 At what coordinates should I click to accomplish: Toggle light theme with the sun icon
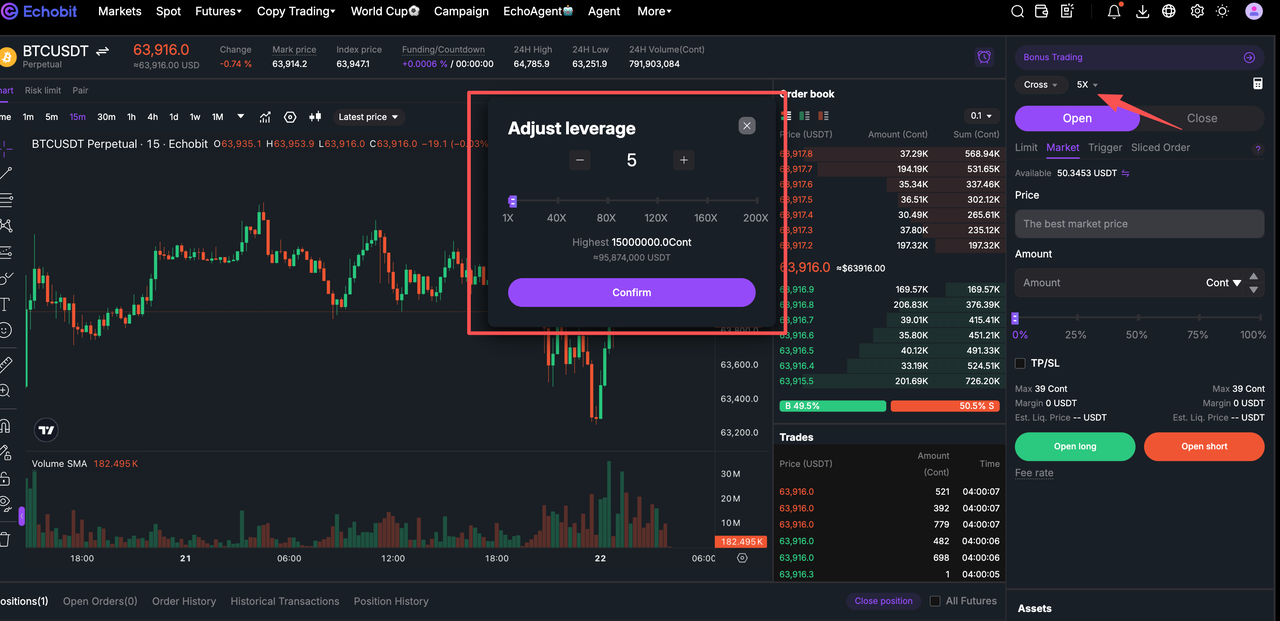[x=1223, y=12]
